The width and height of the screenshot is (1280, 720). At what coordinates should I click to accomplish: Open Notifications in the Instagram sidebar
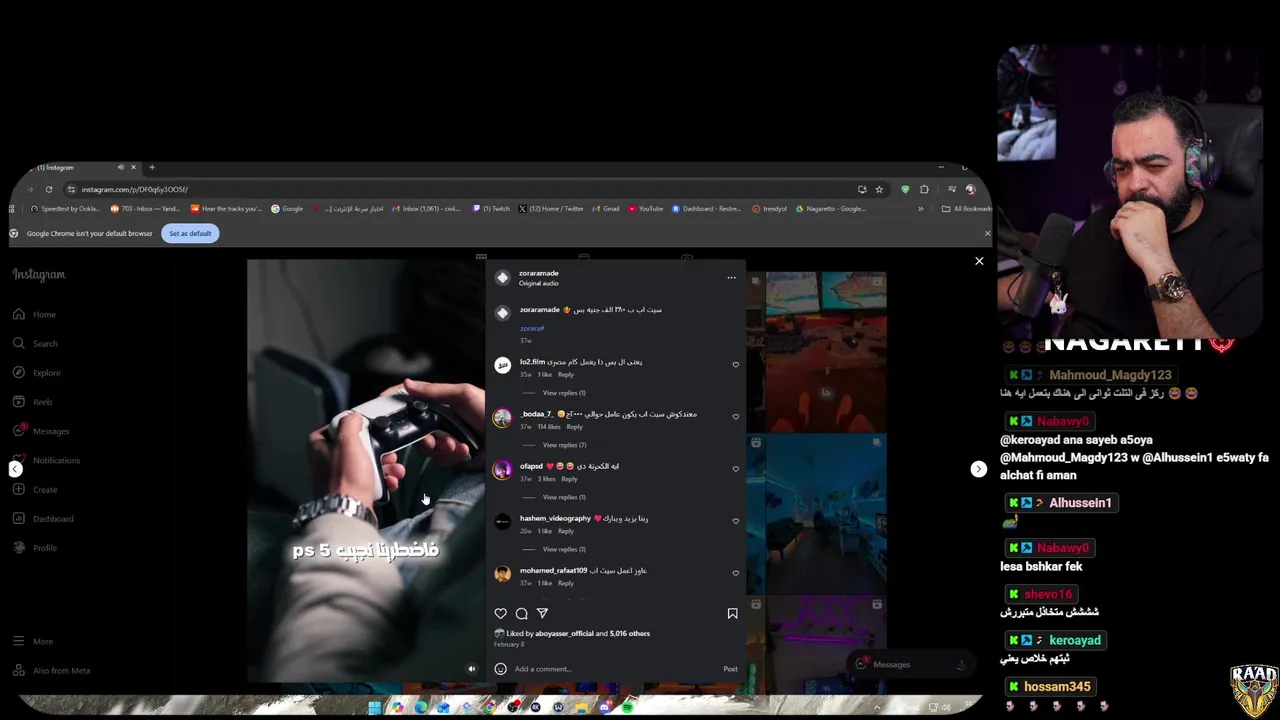pyautogui.click(x=46, y=460)
